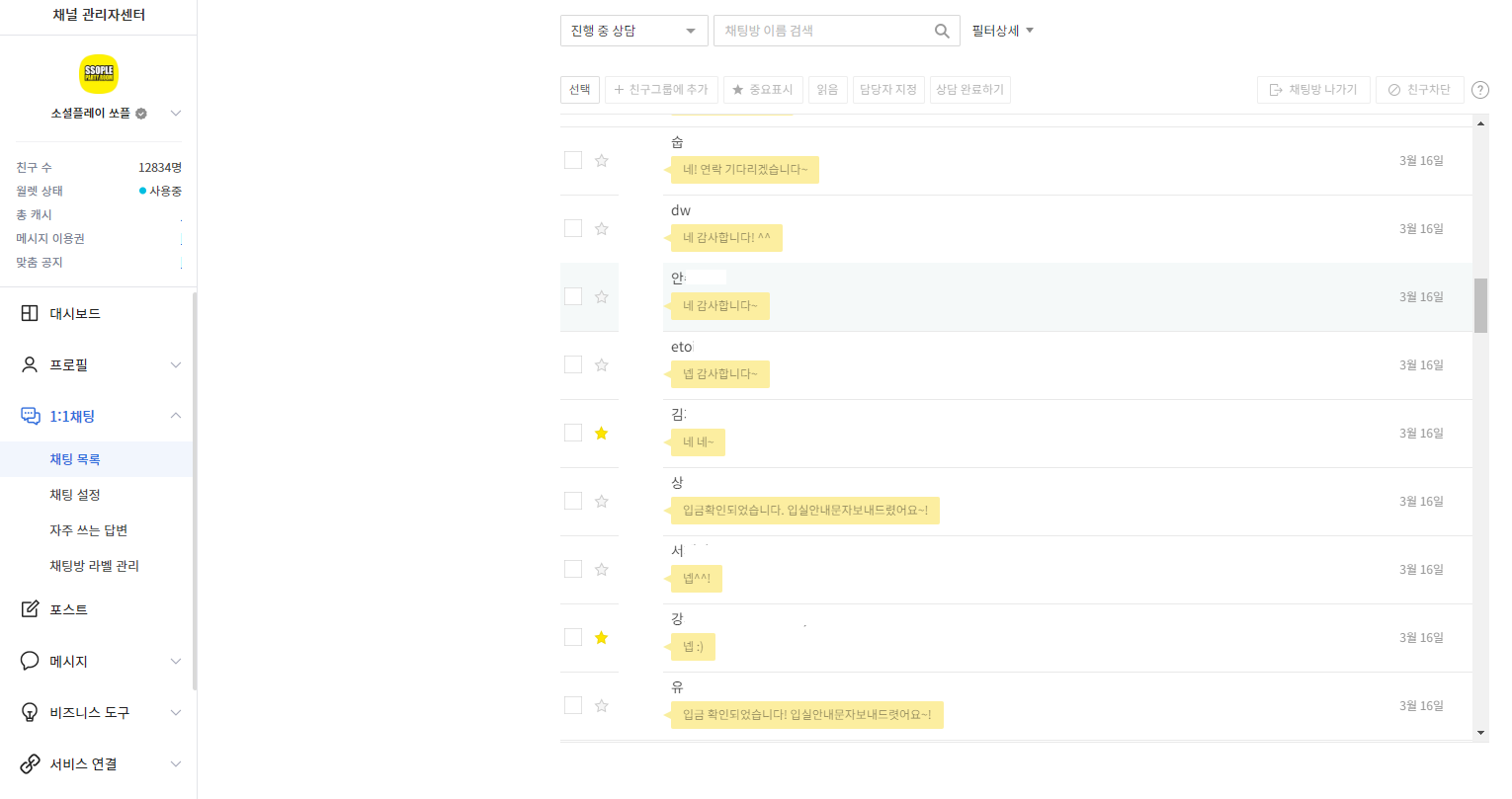Click the scrollbar up arrow

(x=1480, y=123)
